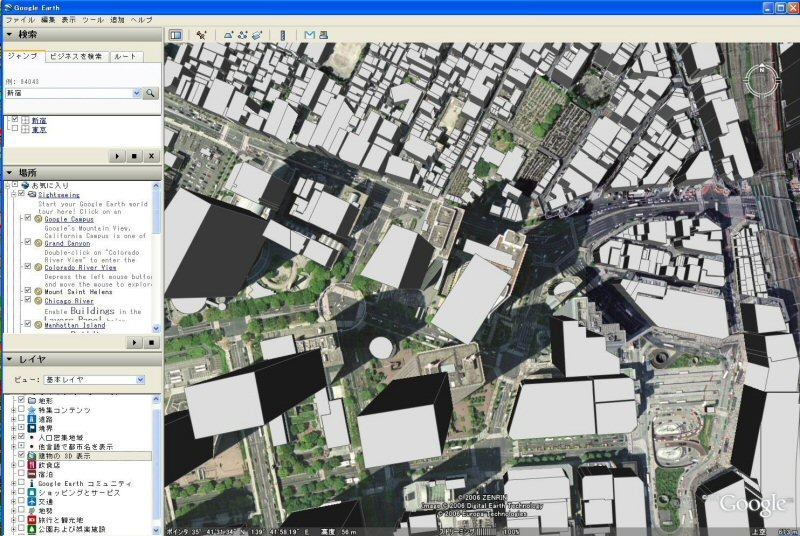
Task: Open the ツール menu
Action: [93, 20]
